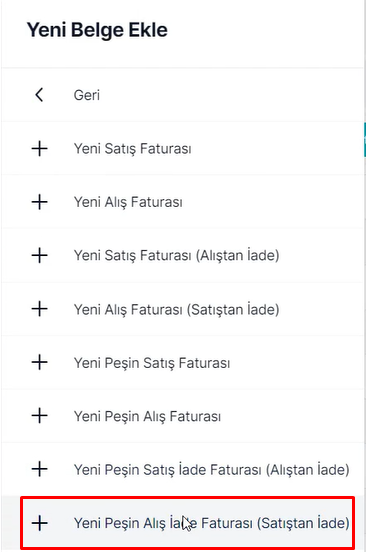
Task: Click the back chevron arrow icon
Action: (39, 95)
